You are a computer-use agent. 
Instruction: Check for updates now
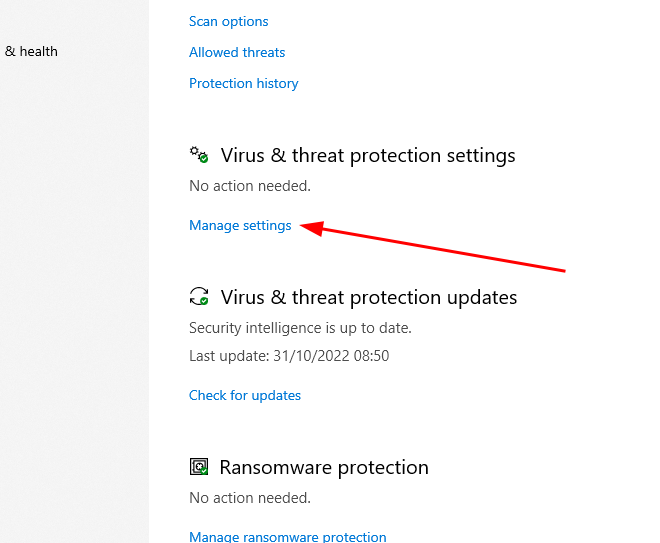[245, 395]
